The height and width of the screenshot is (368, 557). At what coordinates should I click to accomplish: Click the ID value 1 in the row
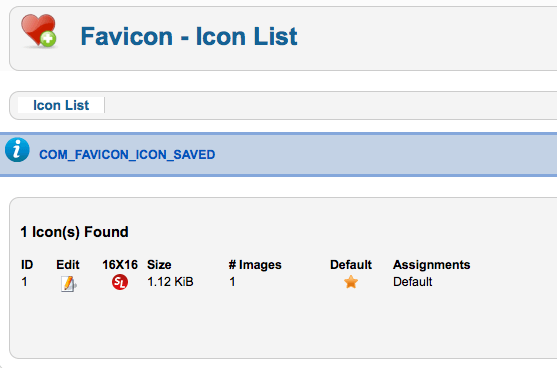24,282
